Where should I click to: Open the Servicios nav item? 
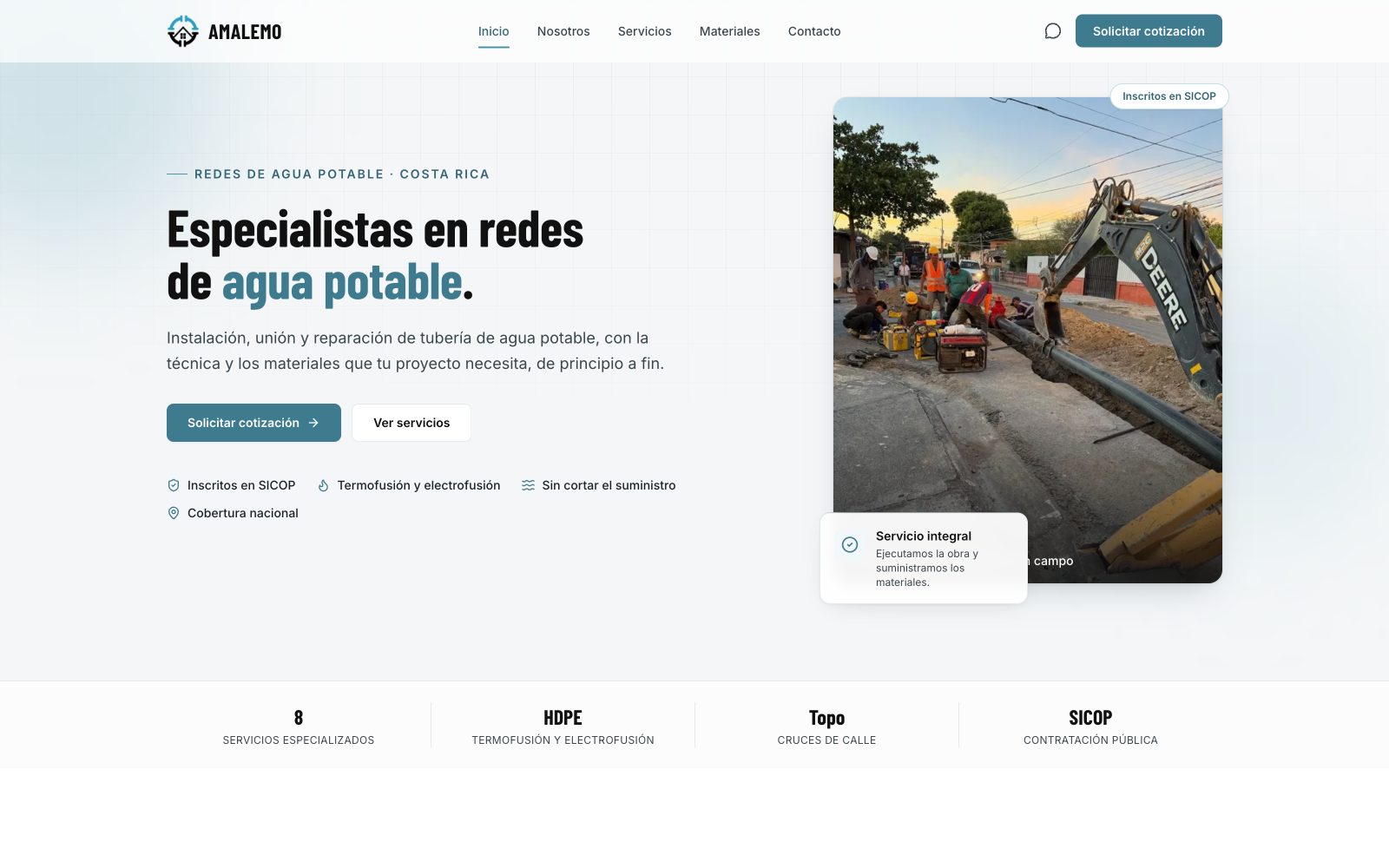(x=645, y=31)
